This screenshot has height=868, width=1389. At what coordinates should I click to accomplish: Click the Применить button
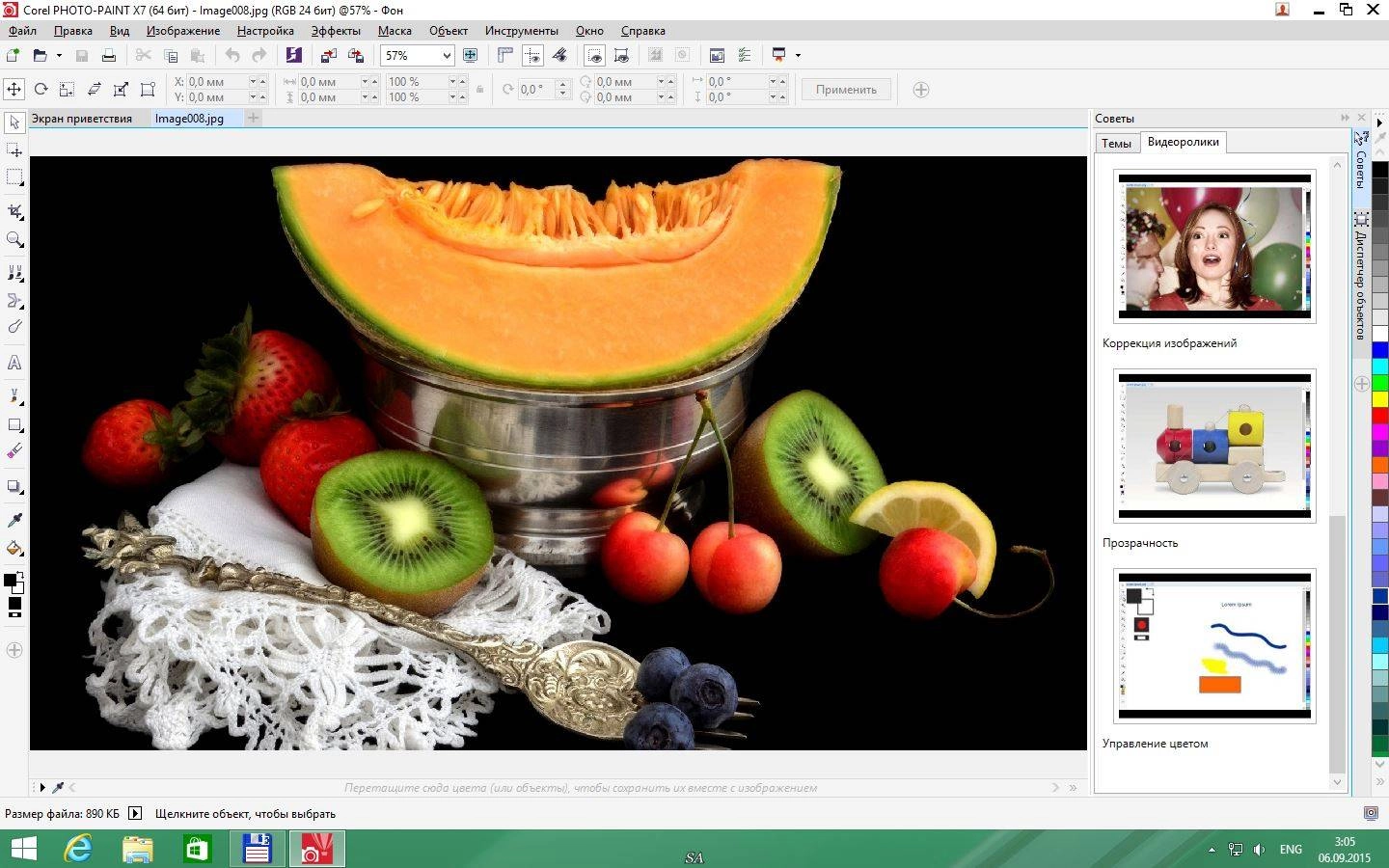pyautogui.click(x=845, y=89)
